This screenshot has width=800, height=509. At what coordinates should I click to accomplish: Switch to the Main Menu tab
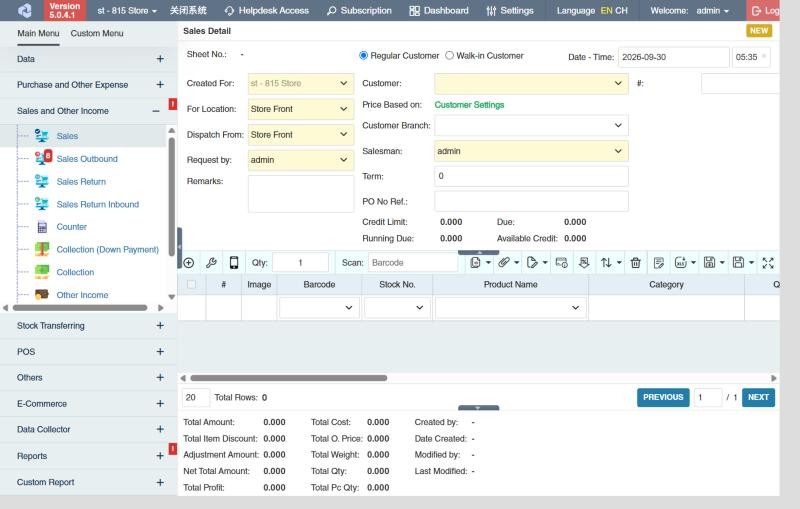click(x=38, y=33)
